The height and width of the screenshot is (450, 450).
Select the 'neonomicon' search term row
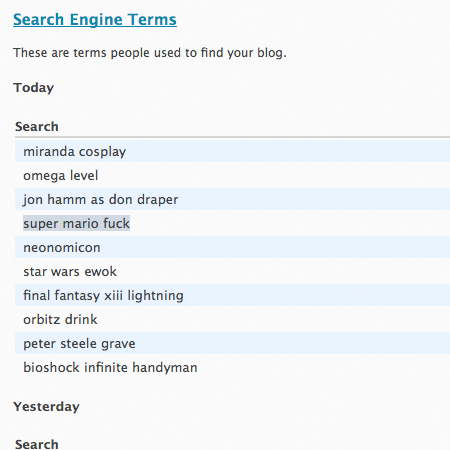point(232,247)
